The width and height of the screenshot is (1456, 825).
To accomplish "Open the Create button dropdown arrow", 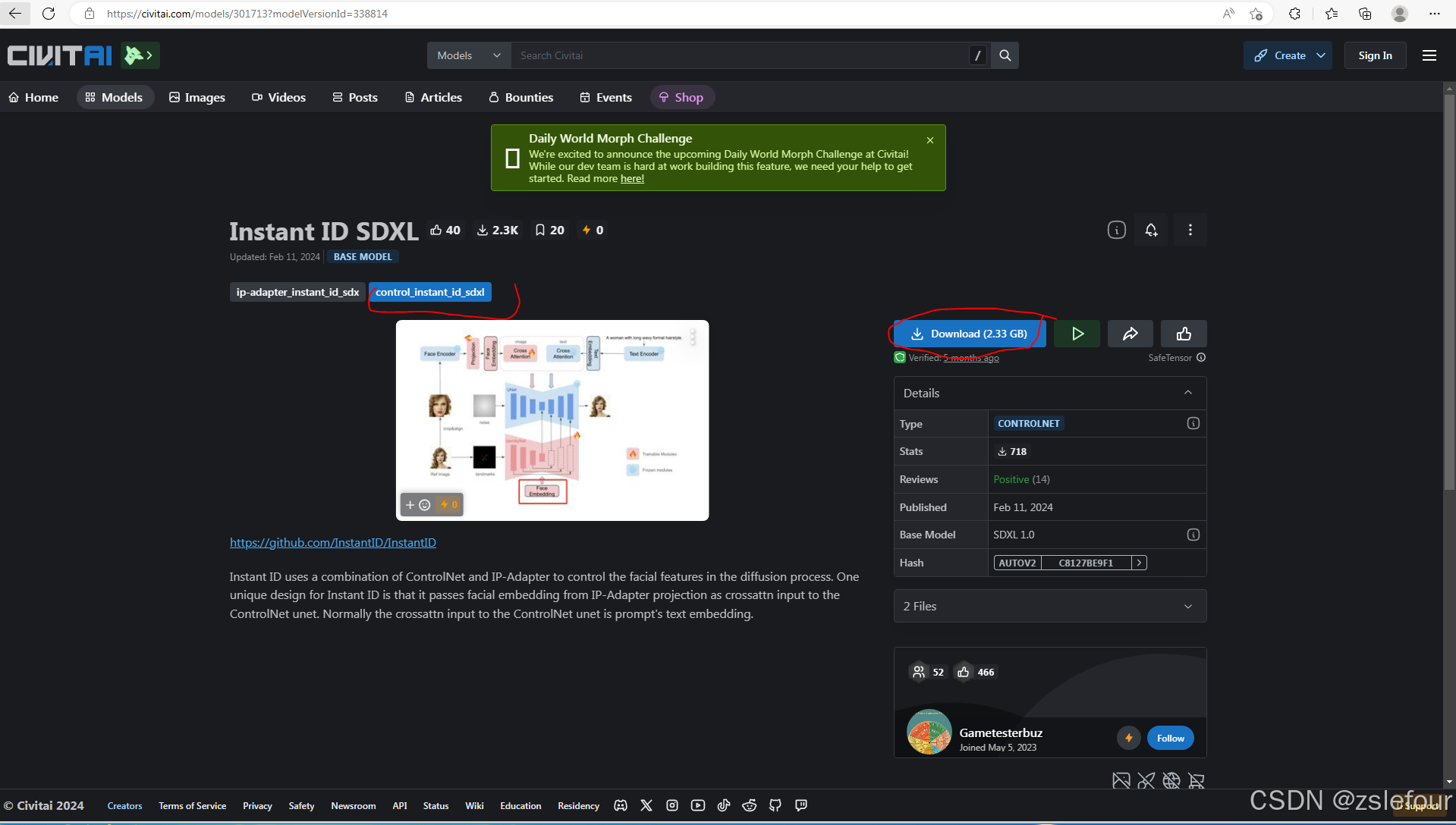I will 1321,55.
